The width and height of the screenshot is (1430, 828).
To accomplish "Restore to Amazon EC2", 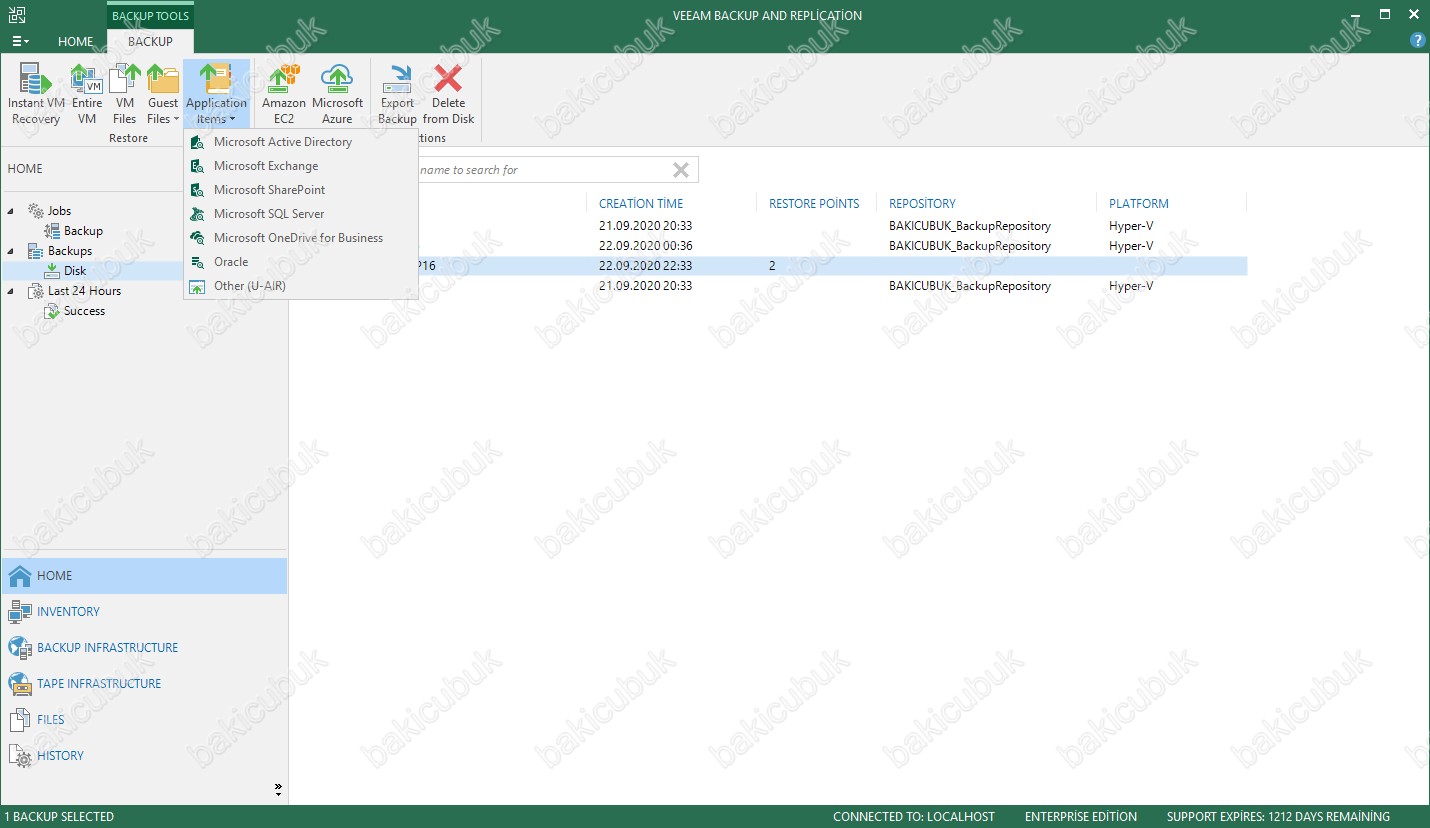I will click(x=284, y=95).
